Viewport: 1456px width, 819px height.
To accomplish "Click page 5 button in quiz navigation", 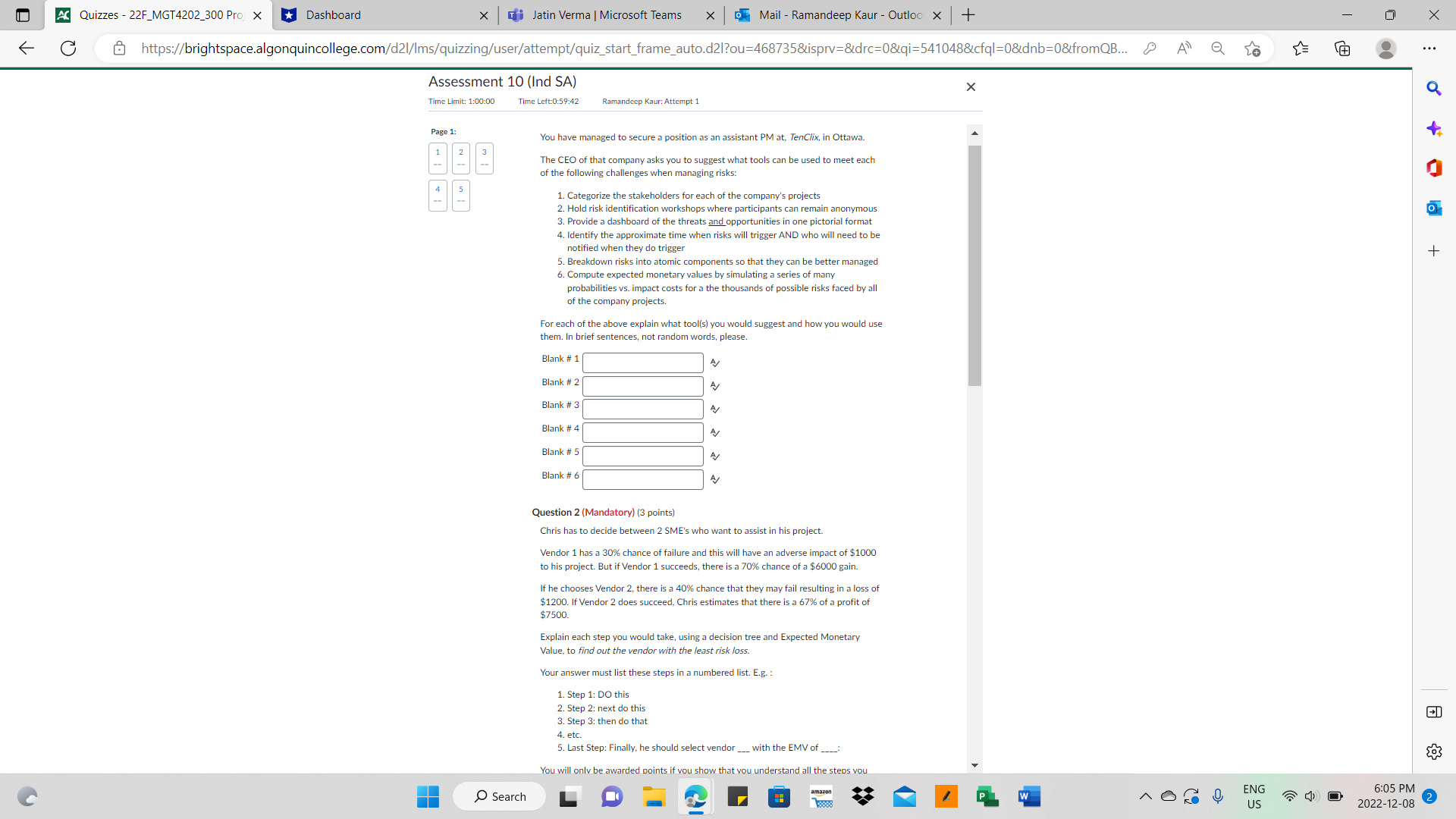I will 460,194.
